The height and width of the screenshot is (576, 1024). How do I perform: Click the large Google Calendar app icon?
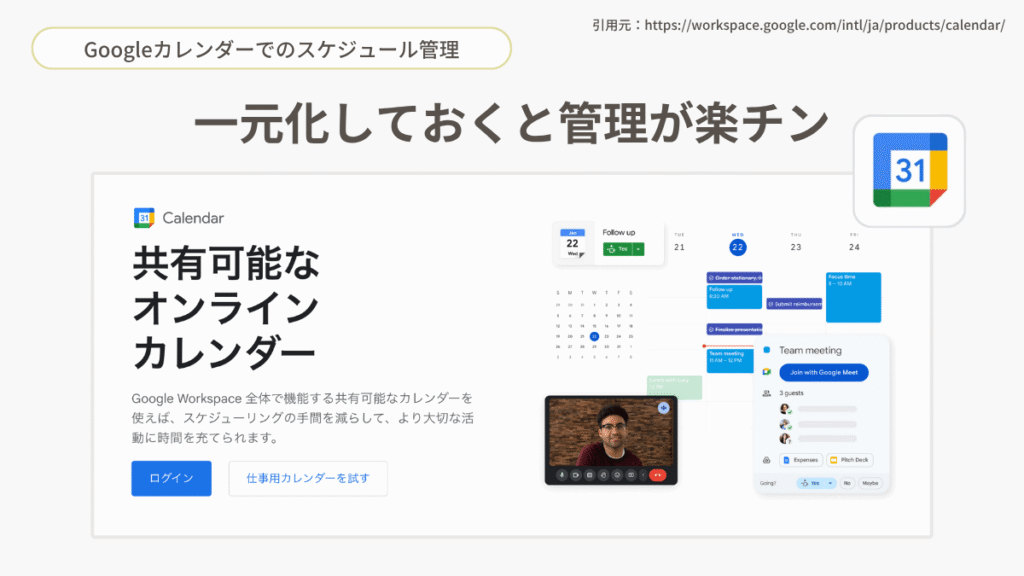909,170
